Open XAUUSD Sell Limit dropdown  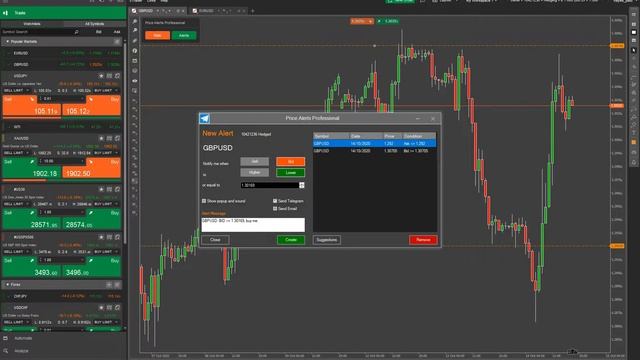[x=16, y=153]
